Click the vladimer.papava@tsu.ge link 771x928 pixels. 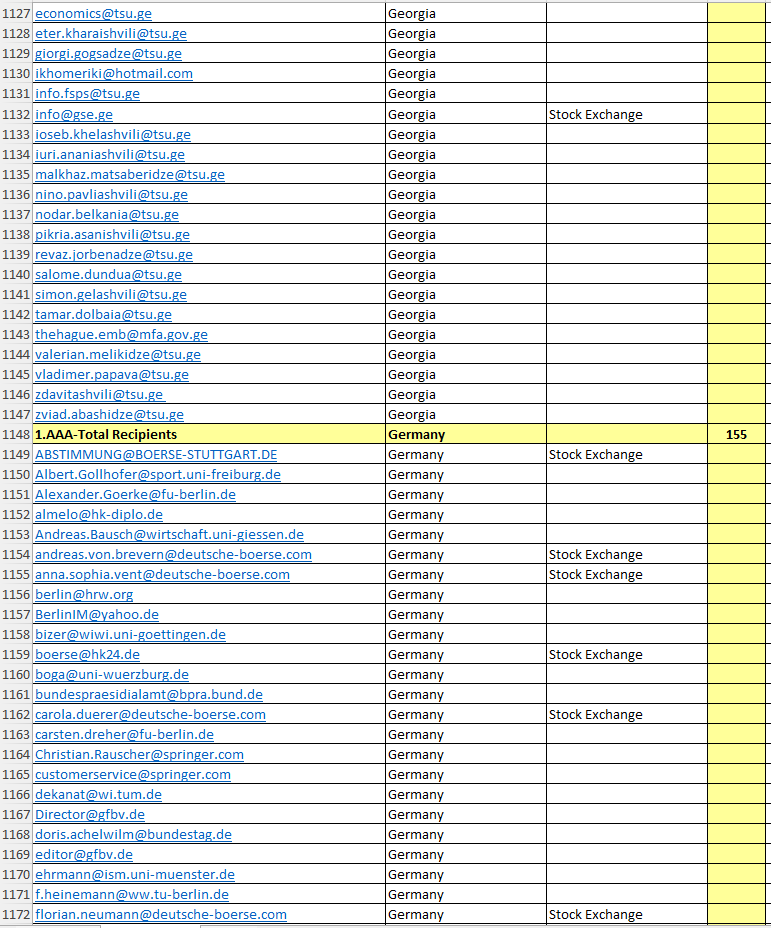pos(112,375)
